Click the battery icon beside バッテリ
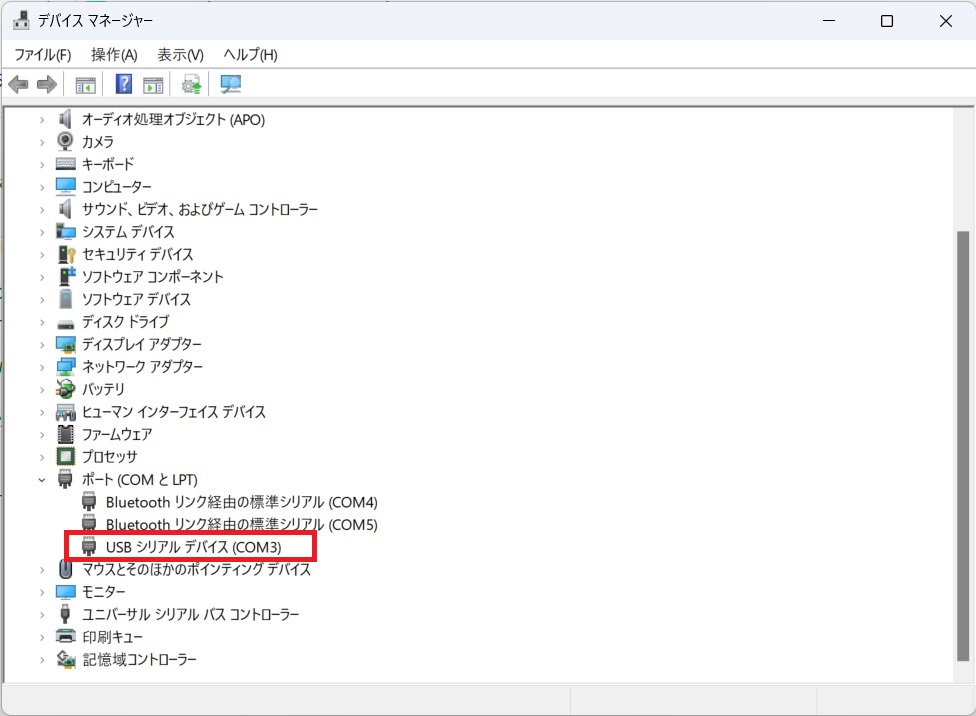The image size is (976, 716). [x=65, y=389]
